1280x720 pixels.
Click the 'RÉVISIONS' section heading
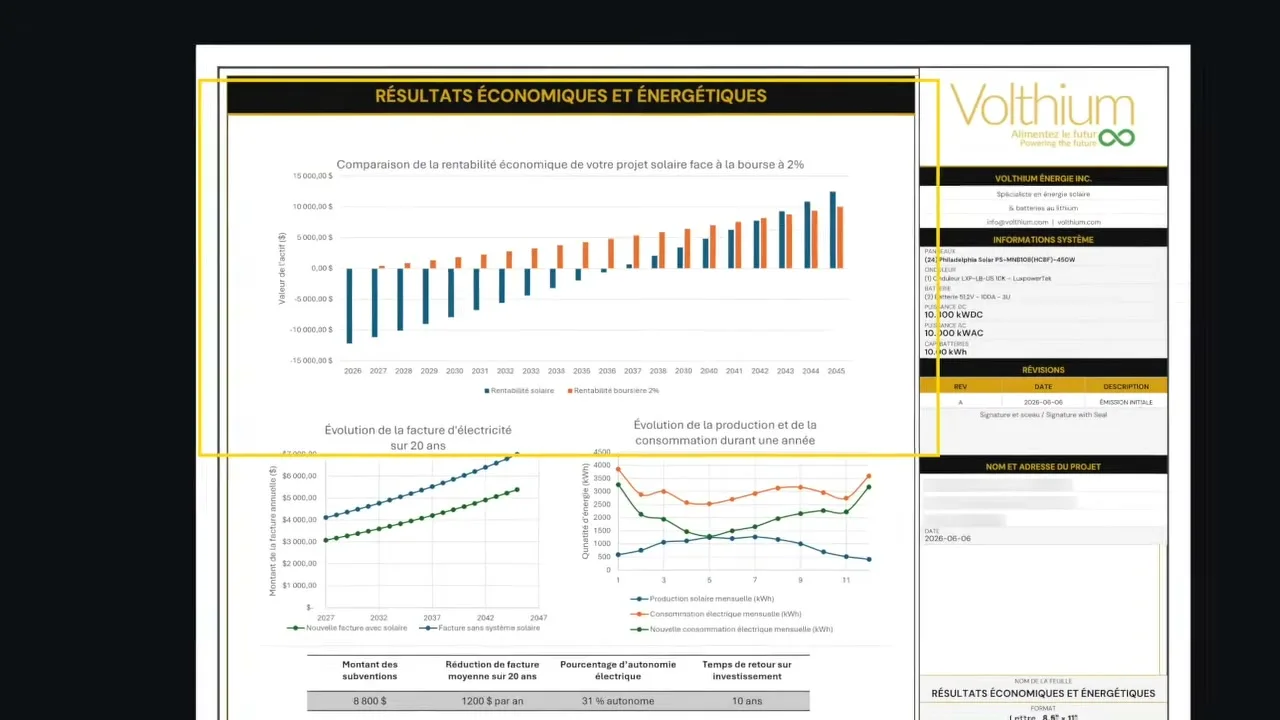[x=1043, y=370]
